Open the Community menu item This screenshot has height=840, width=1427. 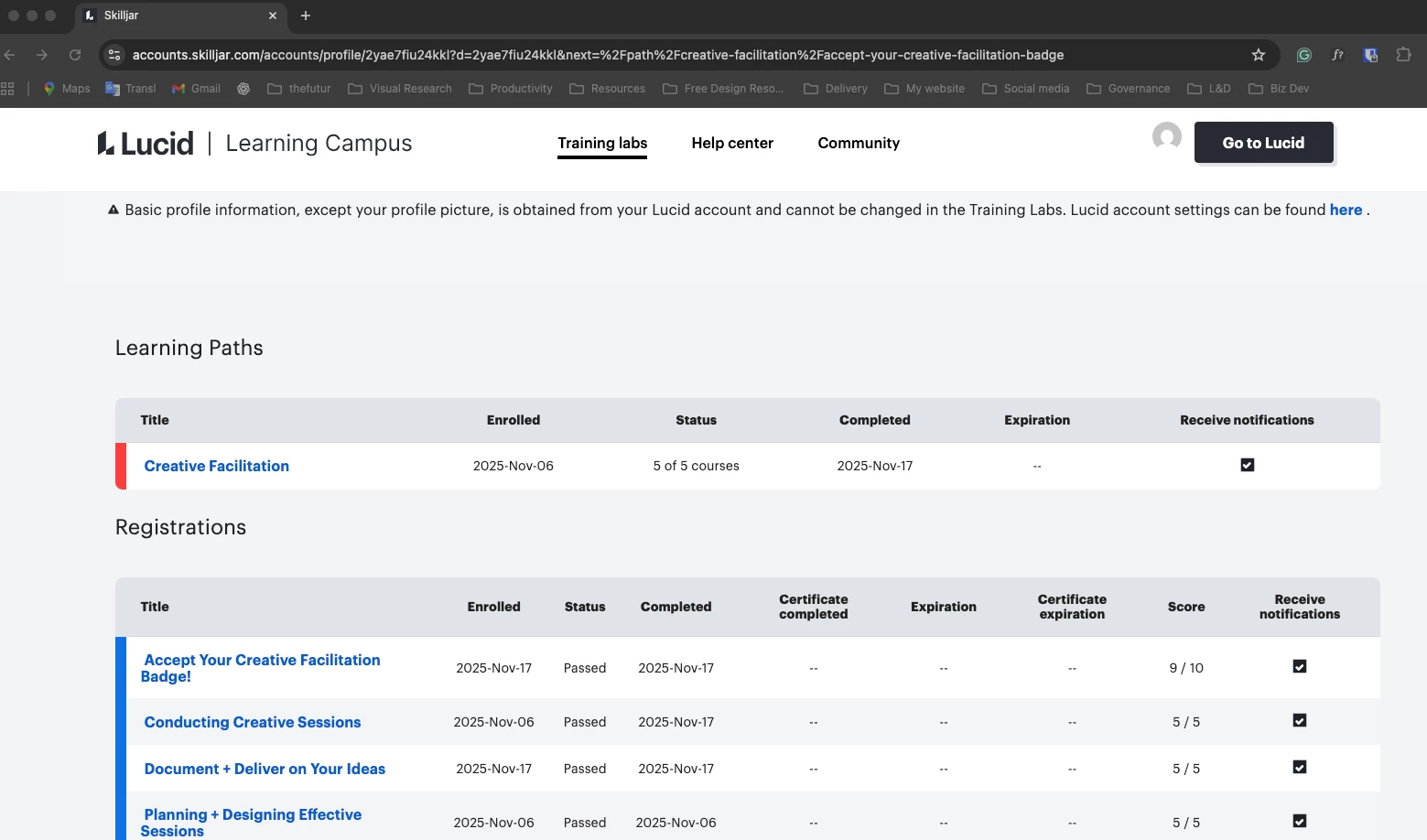pyautogui.click(x=859, y=143)
